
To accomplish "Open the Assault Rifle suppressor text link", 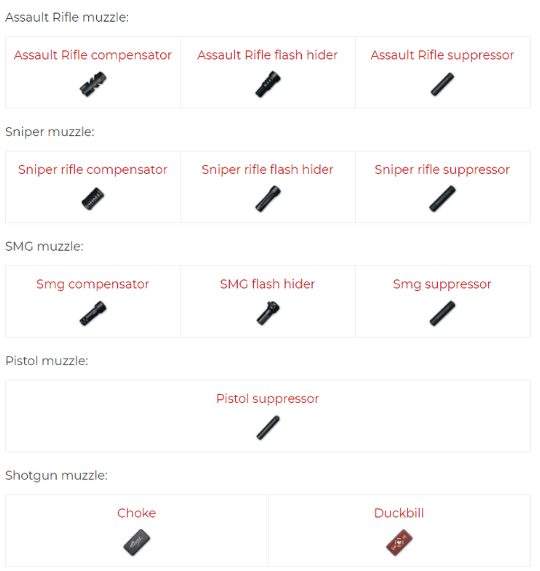I will [442, 55].
